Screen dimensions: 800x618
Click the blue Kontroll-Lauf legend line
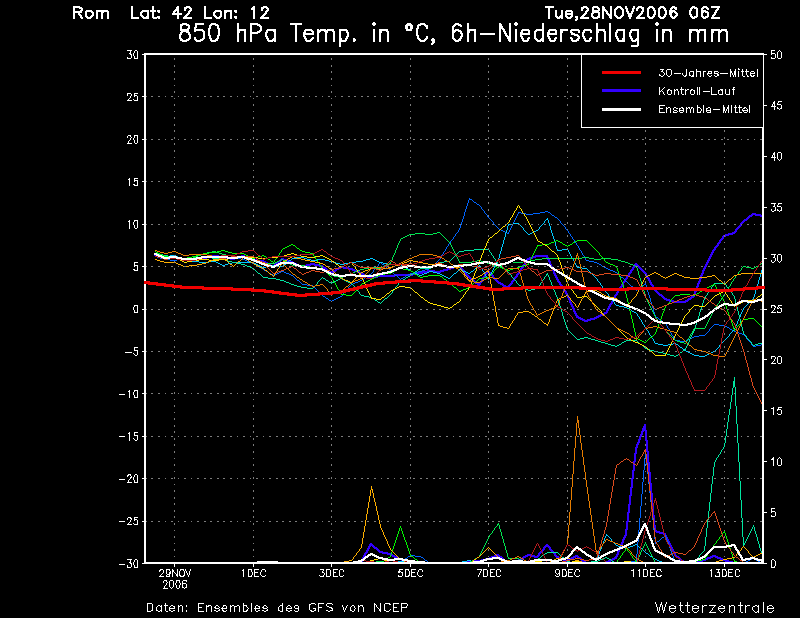(620, 91)
